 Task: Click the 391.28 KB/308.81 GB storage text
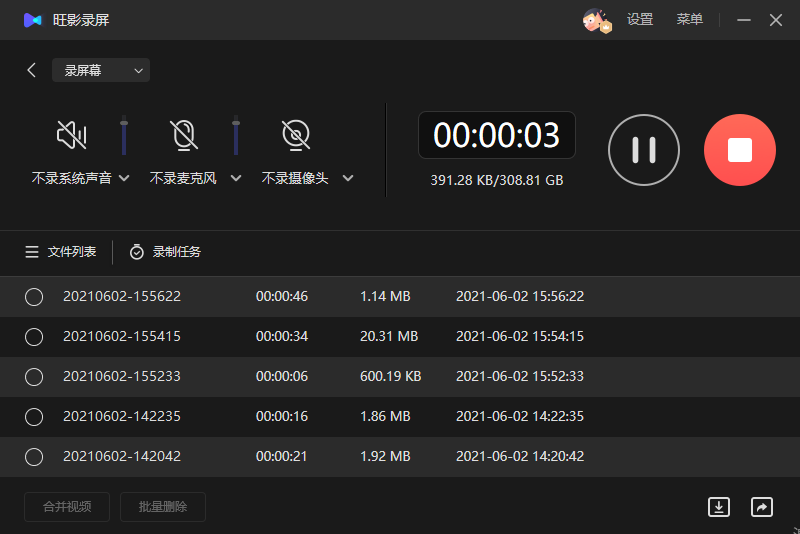click(x=496, y=180)
